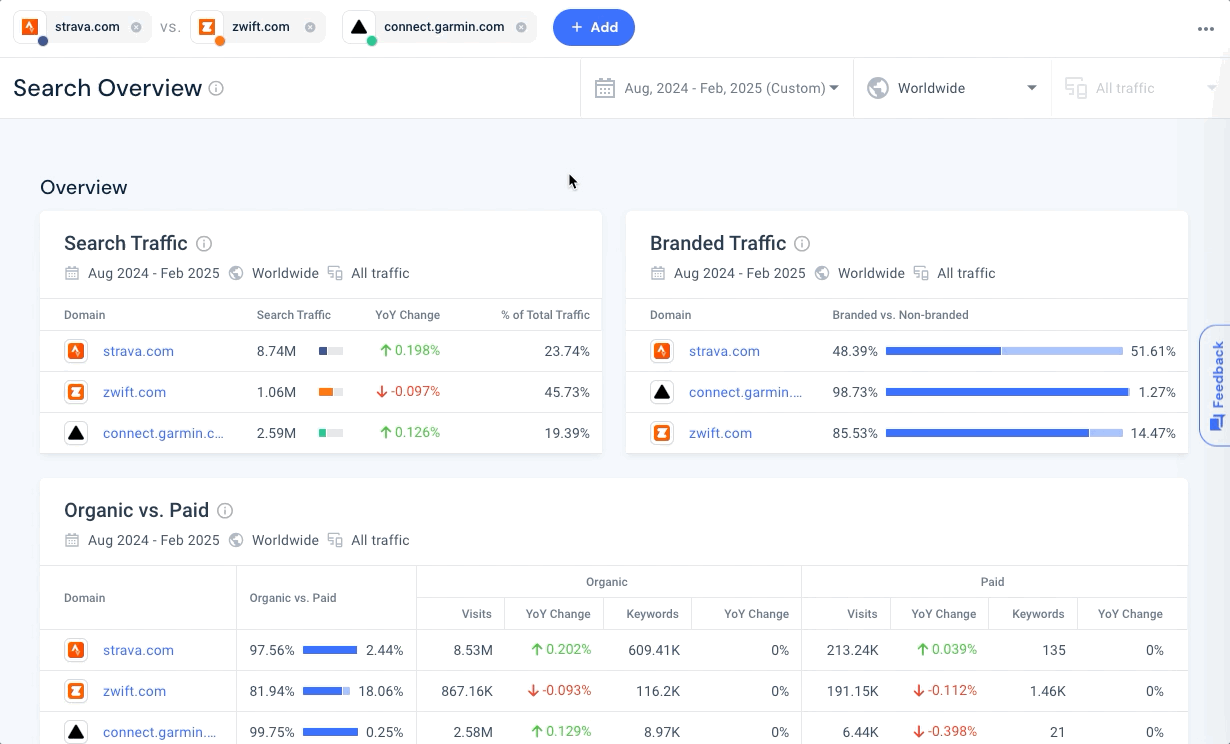Click the 213.24K paid visits value
1230x744 pixels.
point(853,650)
